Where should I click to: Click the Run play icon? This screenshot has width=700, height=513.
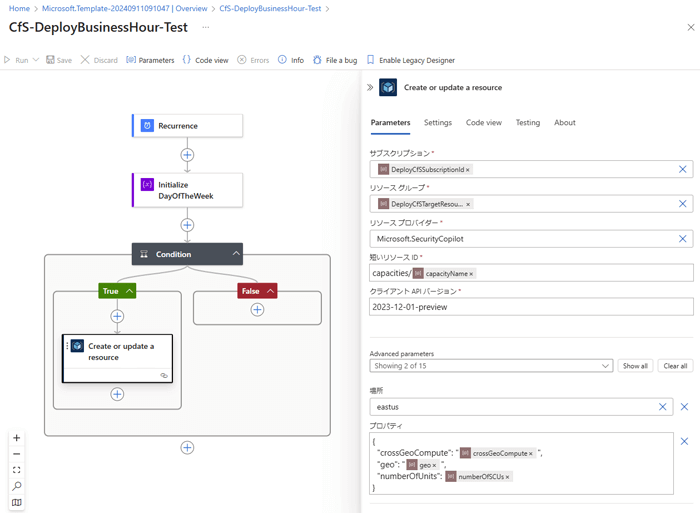7,59
